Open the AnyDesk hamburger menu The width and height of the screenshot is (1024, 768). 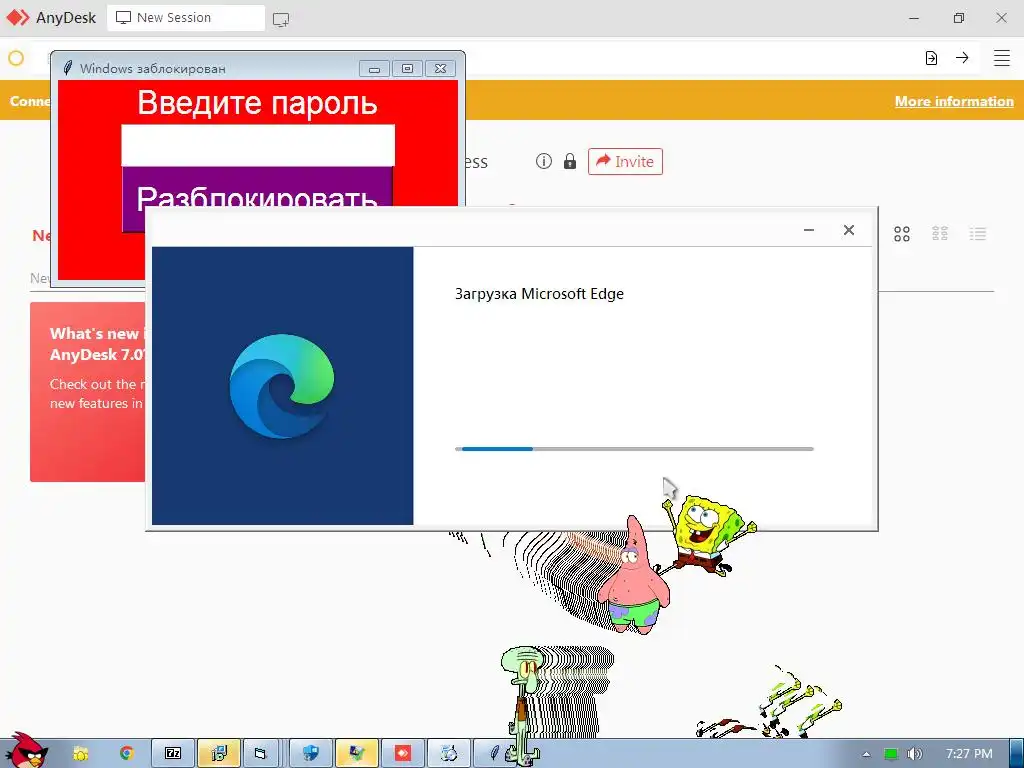1002,58
